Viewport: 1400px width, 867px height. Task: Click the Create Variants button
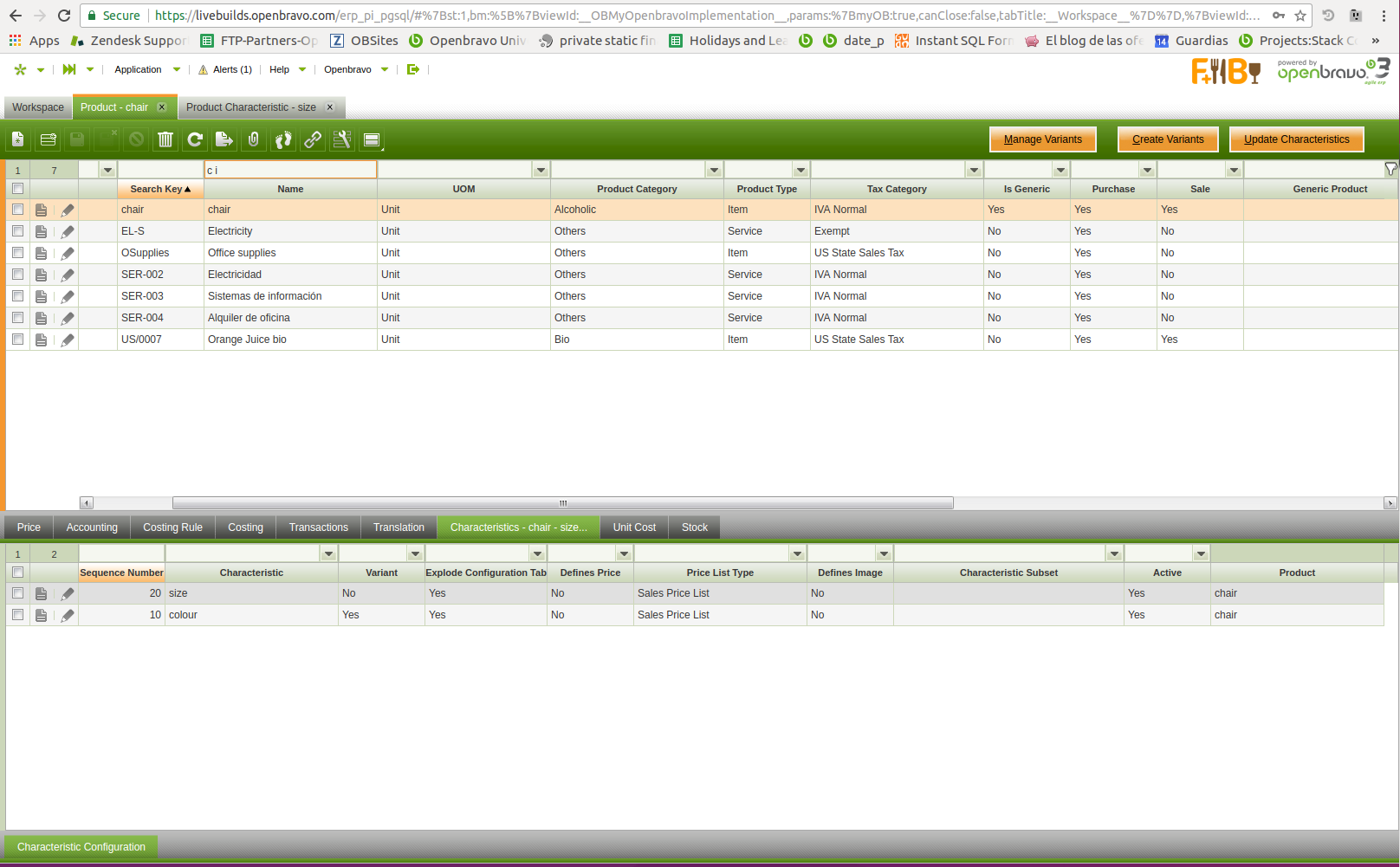(x=1167, y=139)
